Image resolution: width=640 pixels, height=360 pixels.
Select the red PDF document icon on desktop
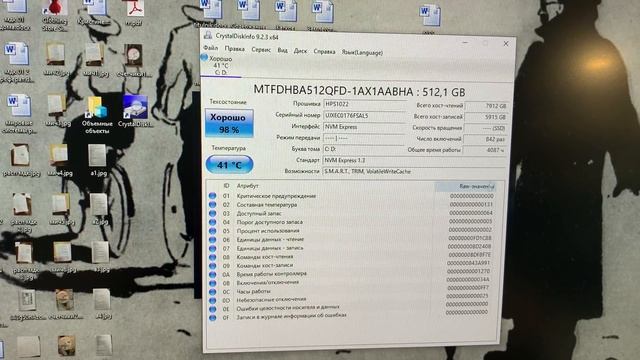pyautogui.click(x=134, y=13)
